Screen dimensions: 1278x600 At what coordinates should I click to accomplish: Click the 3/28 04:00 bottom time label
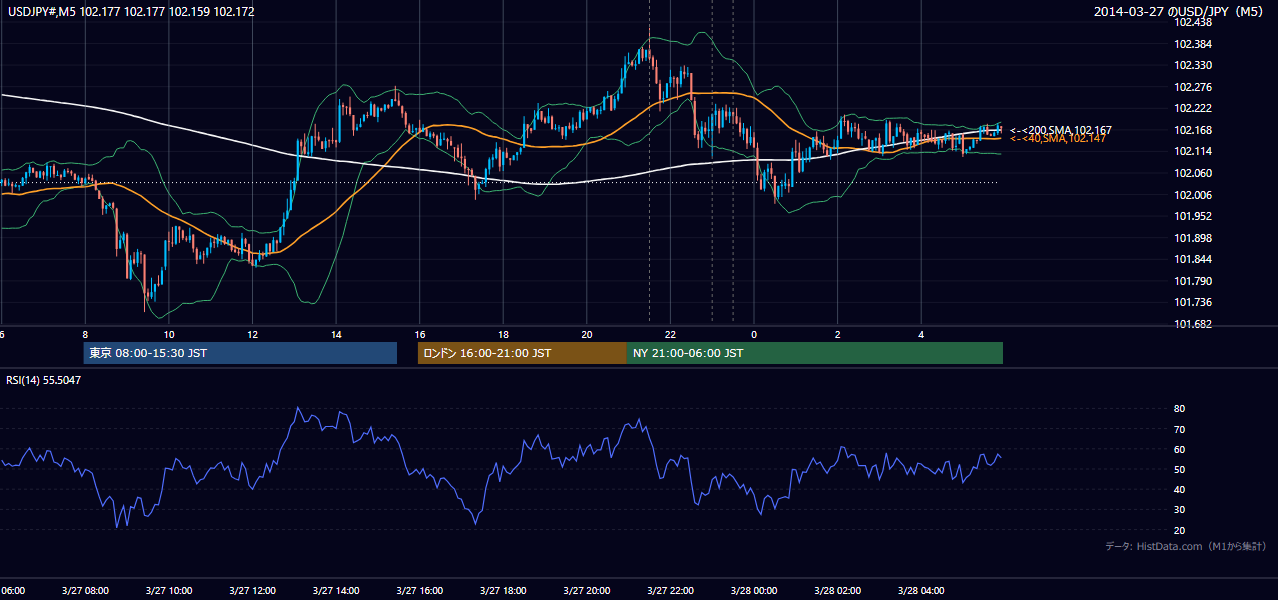[921, 591]
